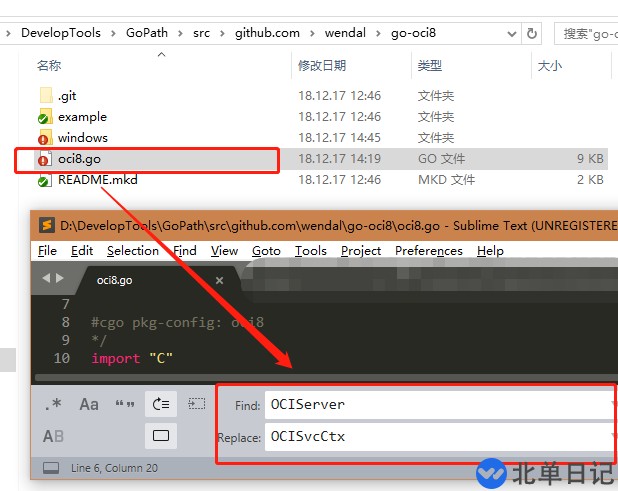Click the 9 KB size cell
The height and width of the screenshot is (491, 618).
590,159
